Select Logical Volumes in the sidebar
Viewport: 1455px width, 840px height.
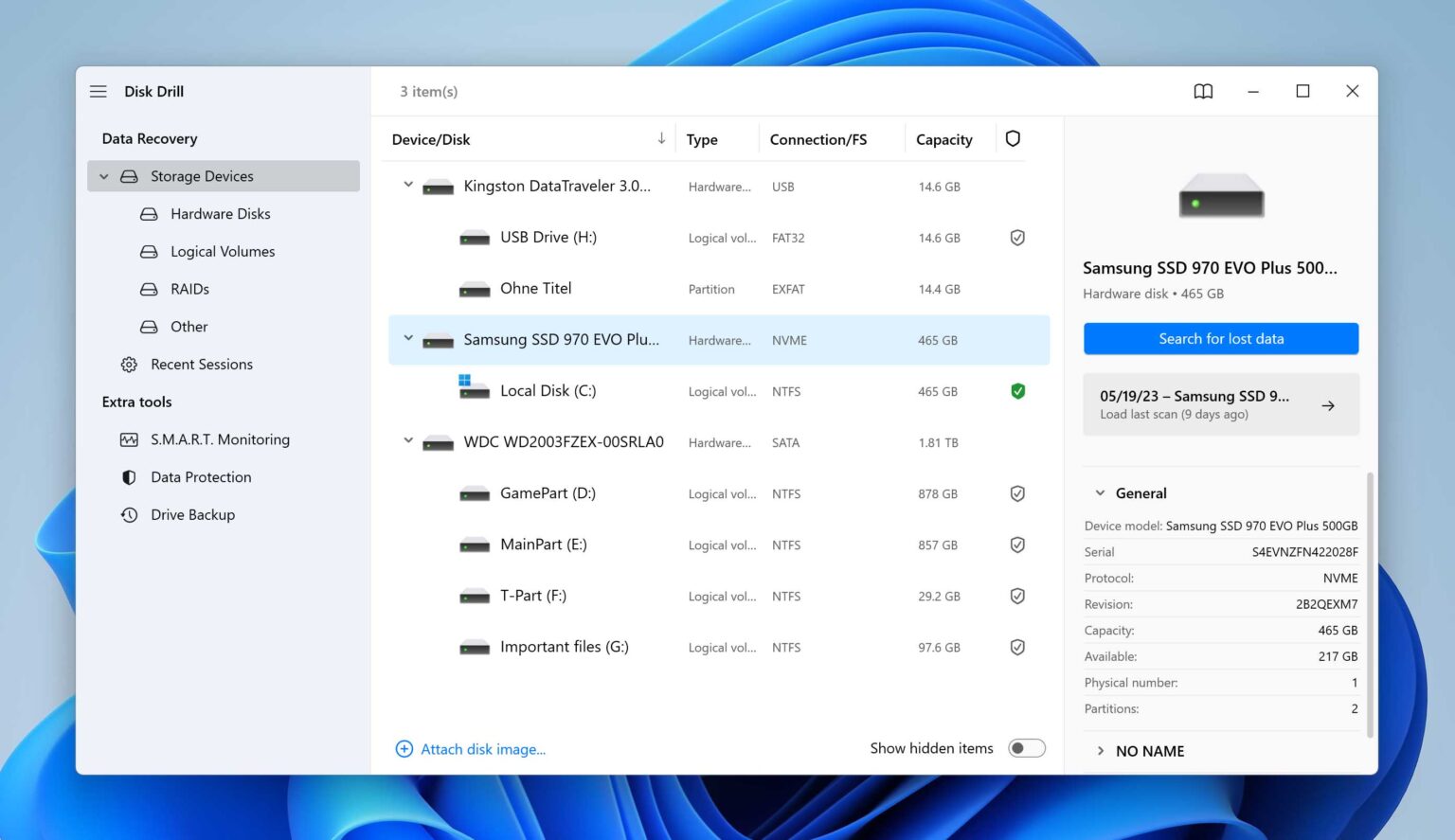click(222, 251)
